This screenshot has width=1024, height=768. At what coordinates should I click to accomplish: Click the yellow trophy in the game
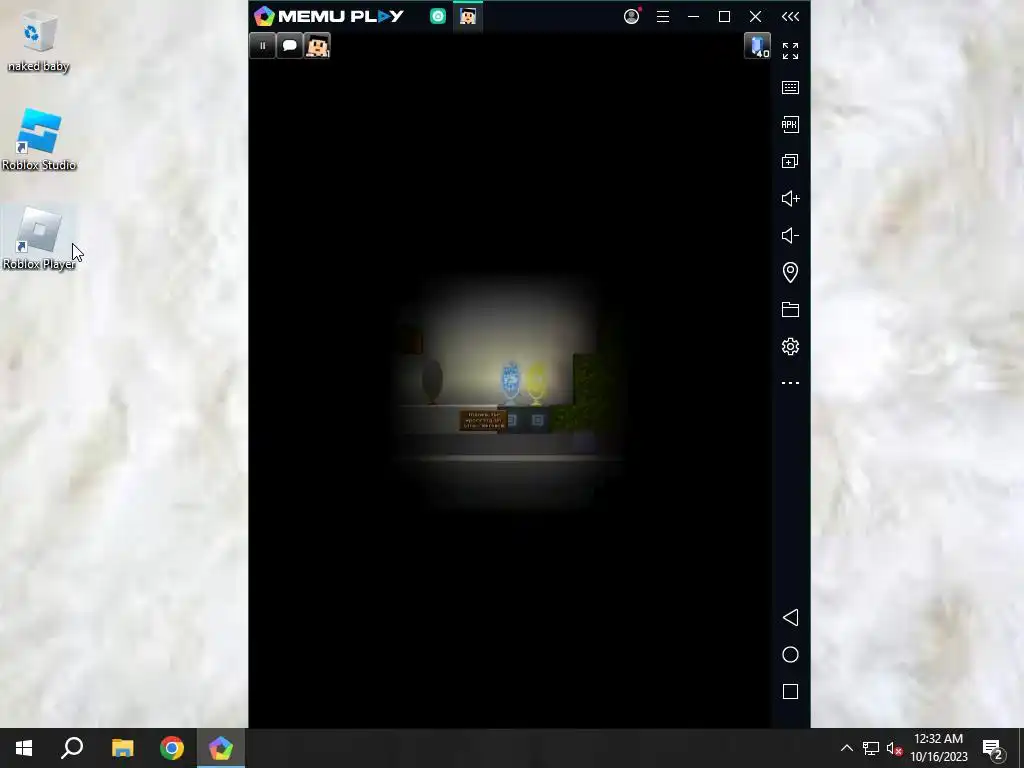pyautogui.click(x=536, y=383)
